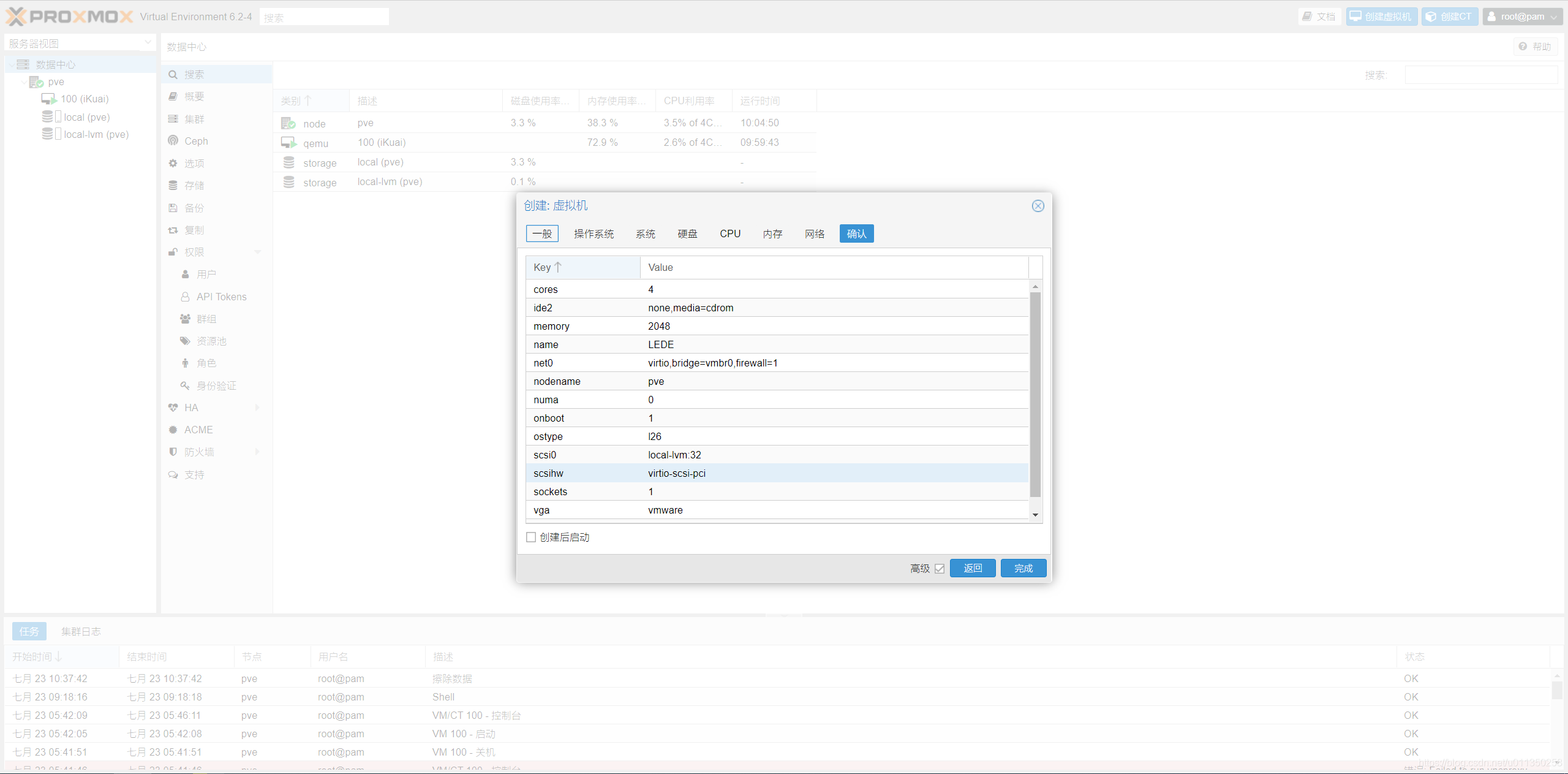Click the top search input field
Viewport: 1568px width, 774px height.
324,17
